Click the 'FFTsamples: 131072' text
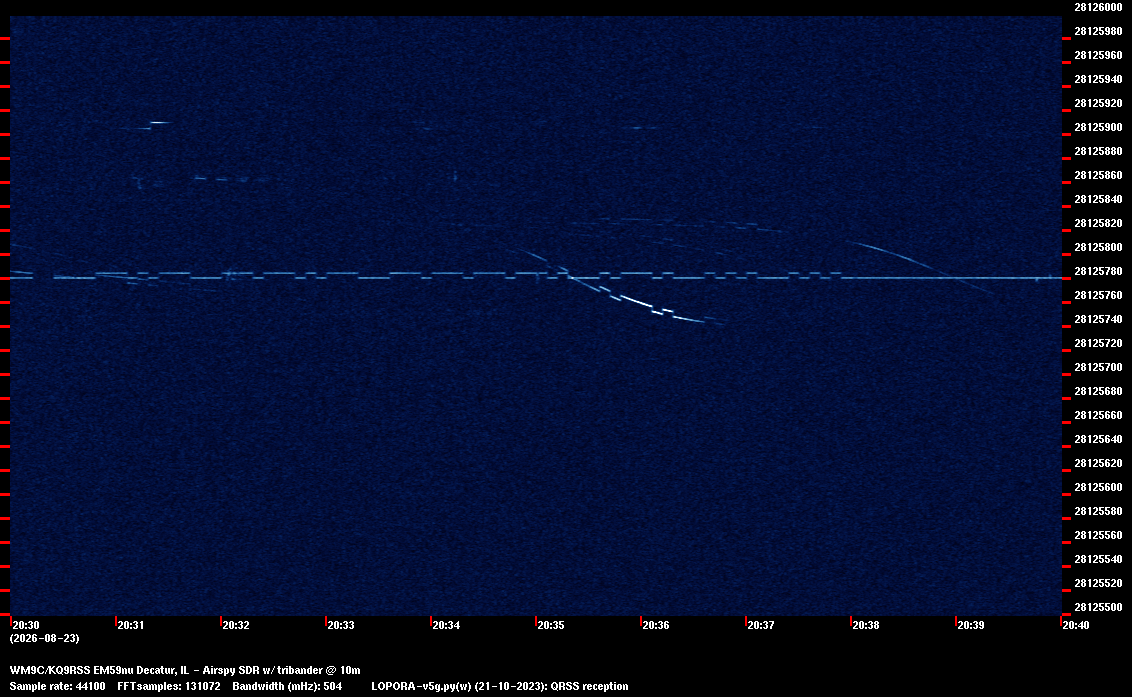Image resolution: width=1132 pixels, height=697 pixels. click(169, 686)
